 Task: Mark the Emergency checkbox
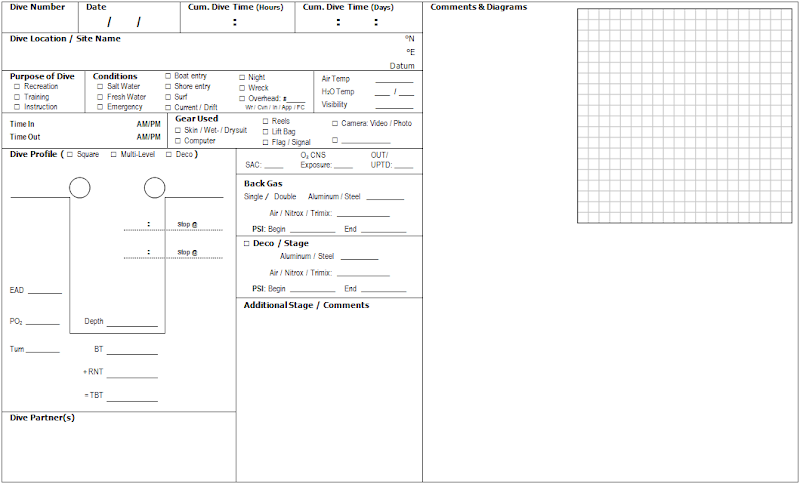100,107
